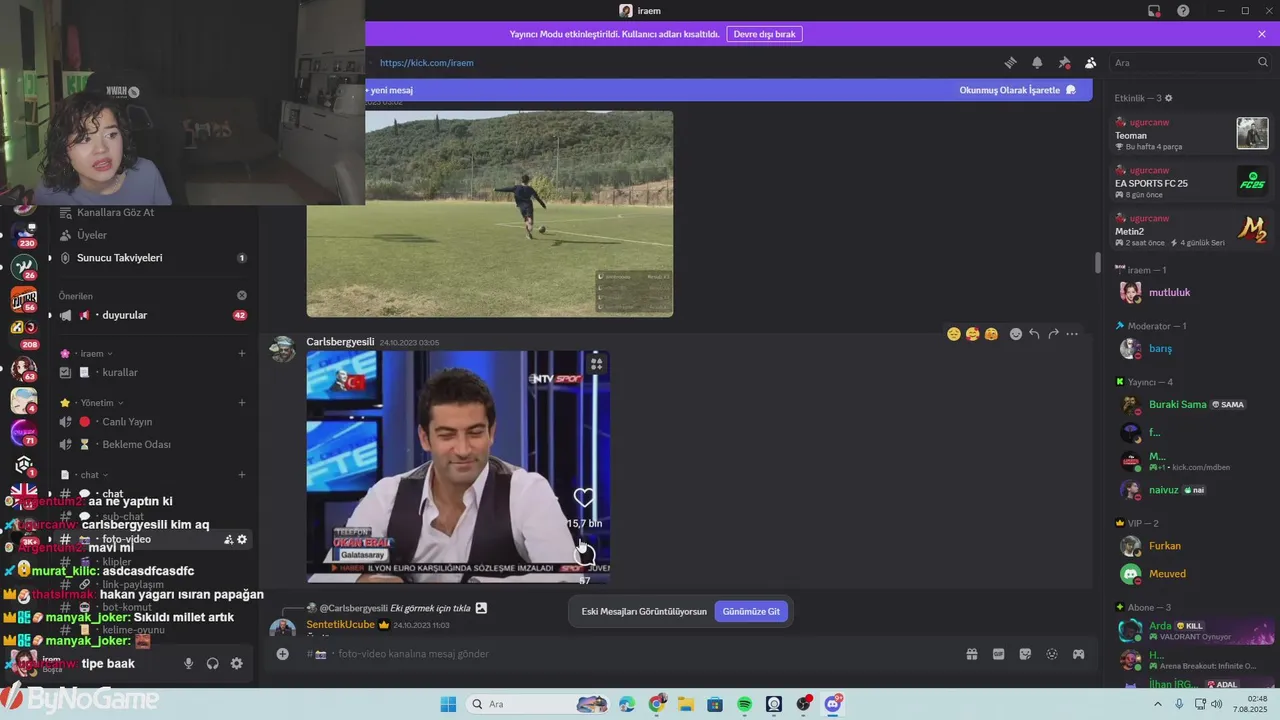
Task: Click the third quick-reaction emoji on message
Action: pyautogui.click(x=991, y=334)
